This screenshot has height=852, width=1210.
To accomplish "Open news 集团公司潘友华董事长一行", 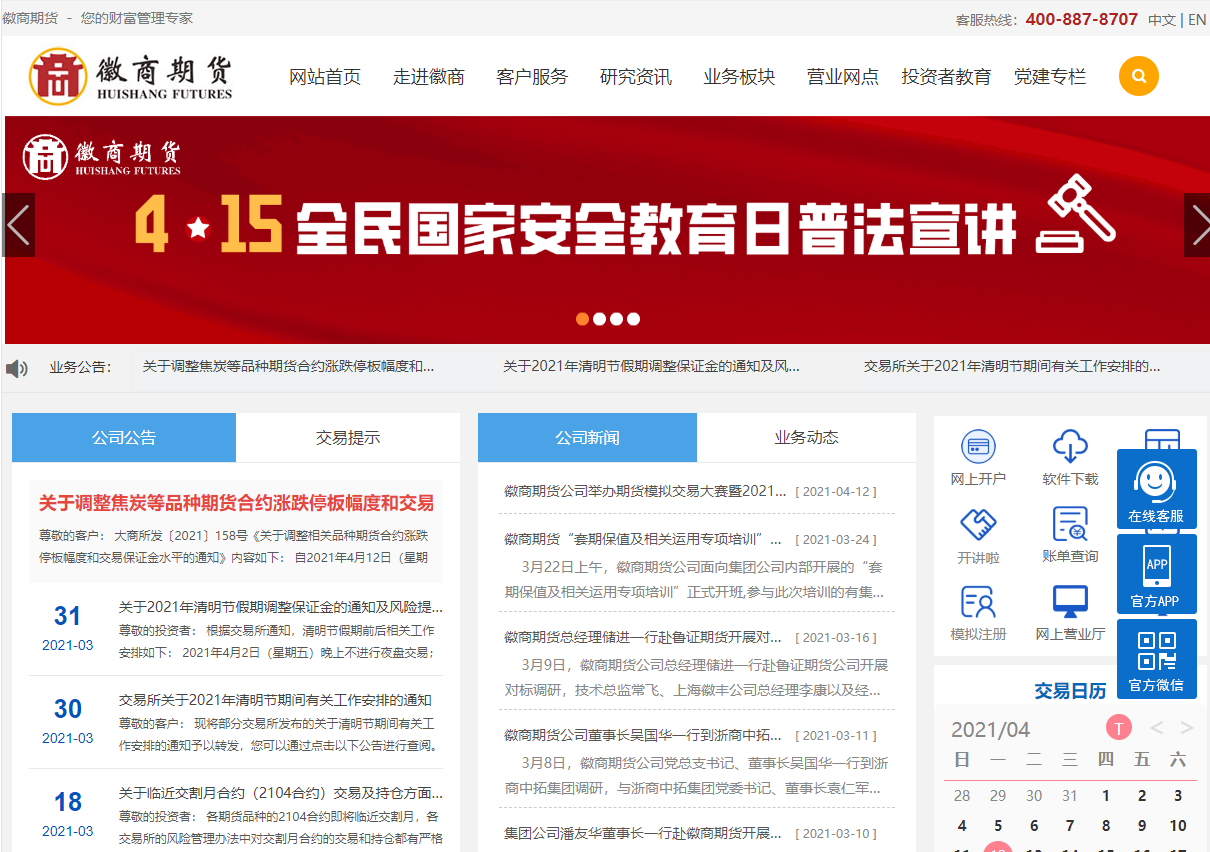I will pyautogui.click(x=643, y=833).
